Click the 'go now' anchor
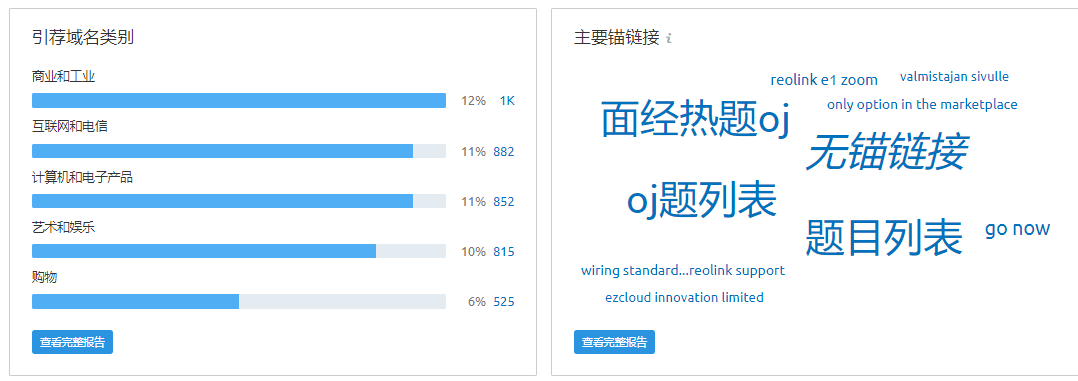This screenshot has height=381, width=1078. coord(1018,228)
